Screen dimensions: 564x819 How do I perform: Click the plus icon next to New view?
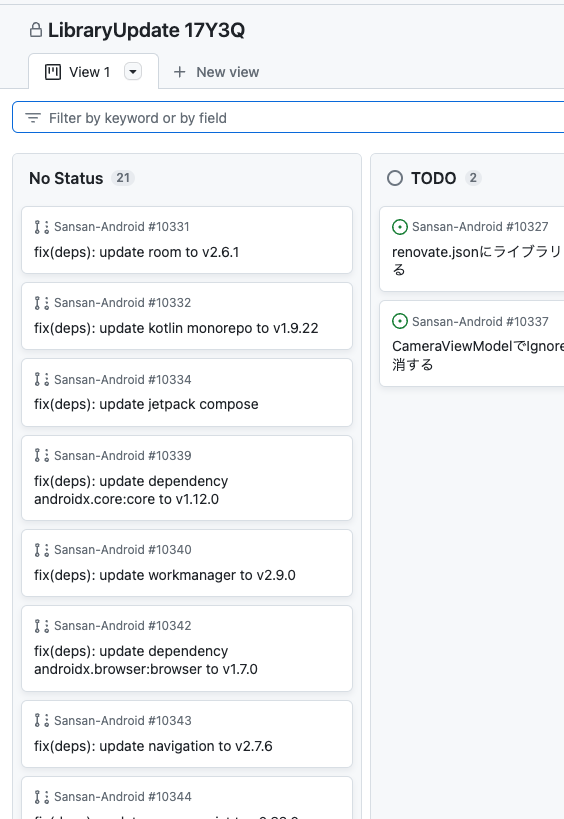(x=180, y=72)
